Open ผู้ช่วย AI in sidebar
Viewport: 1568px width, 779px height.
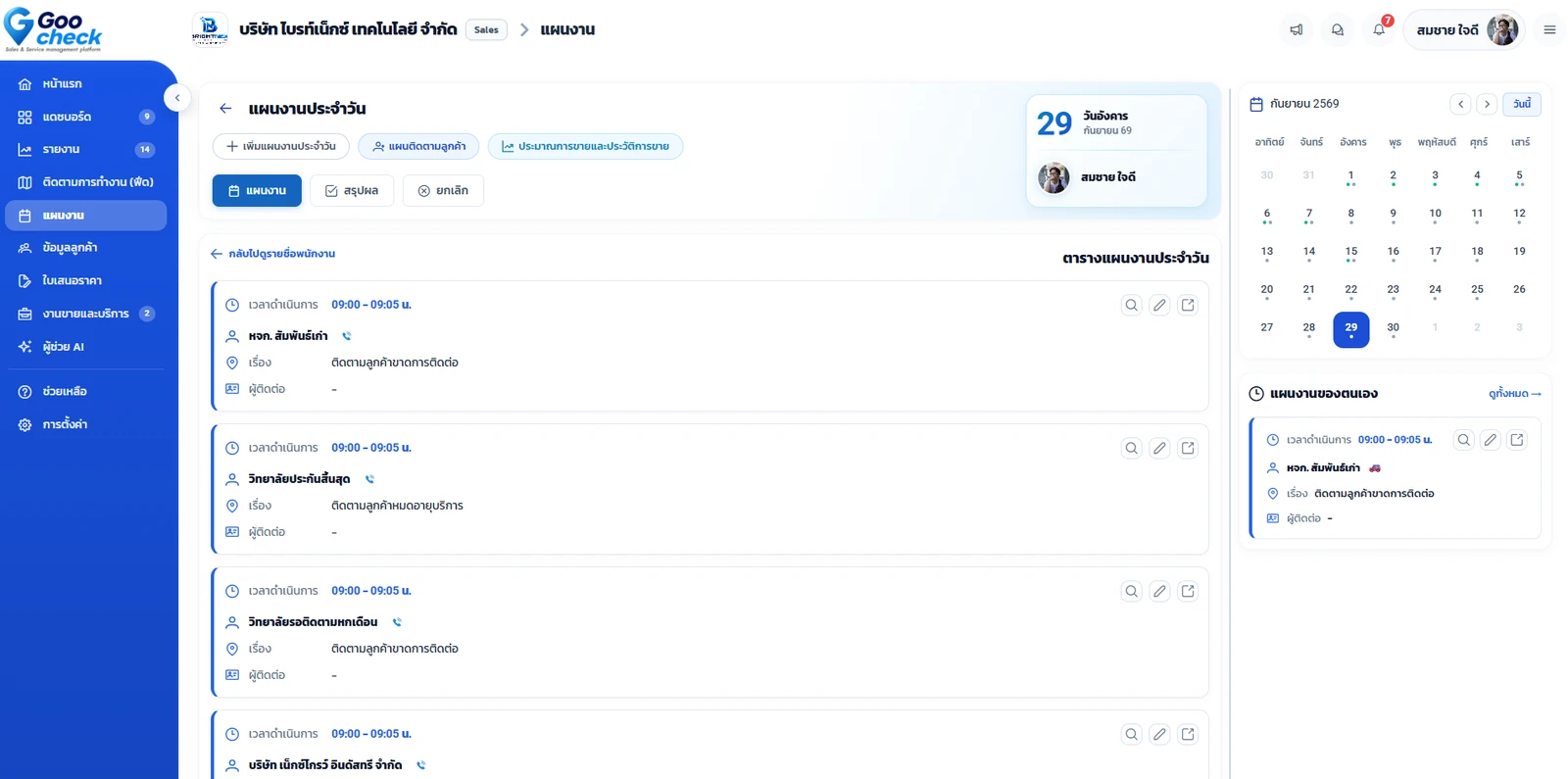[x=86, y=347]
